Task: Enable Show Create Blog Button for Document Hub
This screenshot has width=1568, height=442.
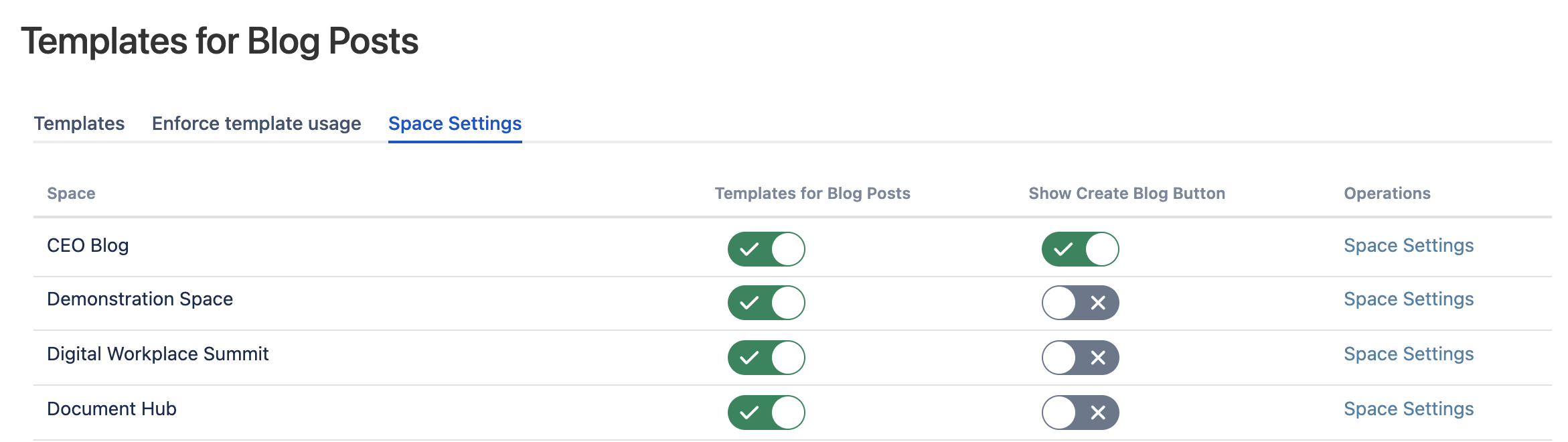Action: (x=1080, y=413)
